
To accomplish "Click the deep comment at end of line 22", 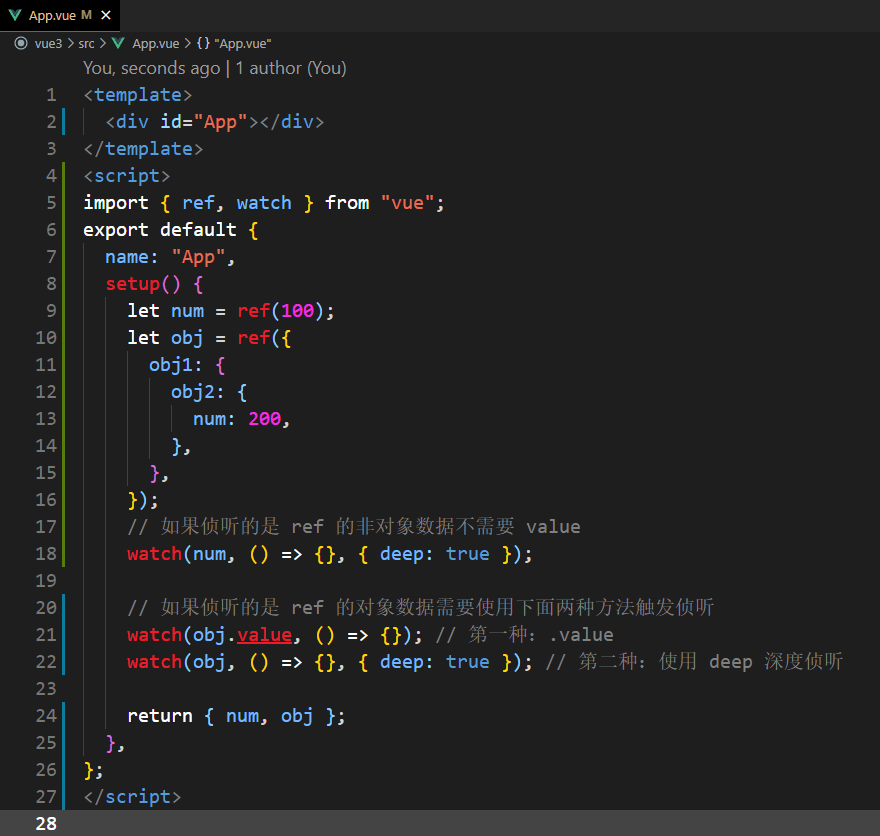I will (694, 662).
